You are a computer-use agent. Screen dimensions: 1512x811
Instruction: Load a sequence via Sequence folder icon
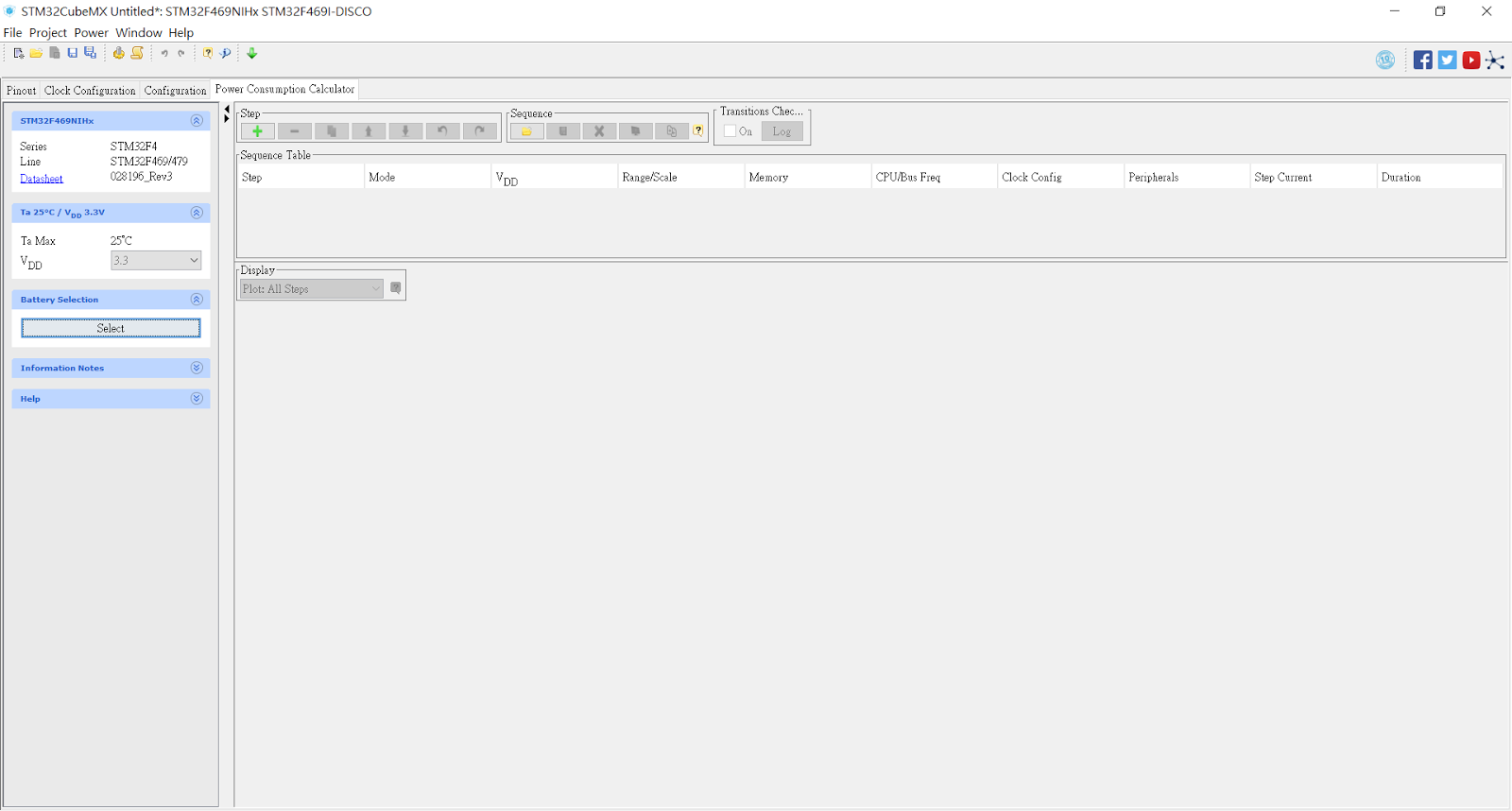pos(526,131)
